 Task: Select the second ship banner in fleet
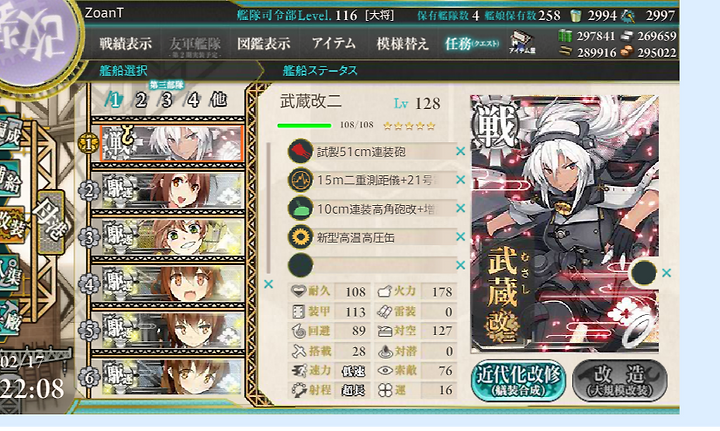coord(172,190)
